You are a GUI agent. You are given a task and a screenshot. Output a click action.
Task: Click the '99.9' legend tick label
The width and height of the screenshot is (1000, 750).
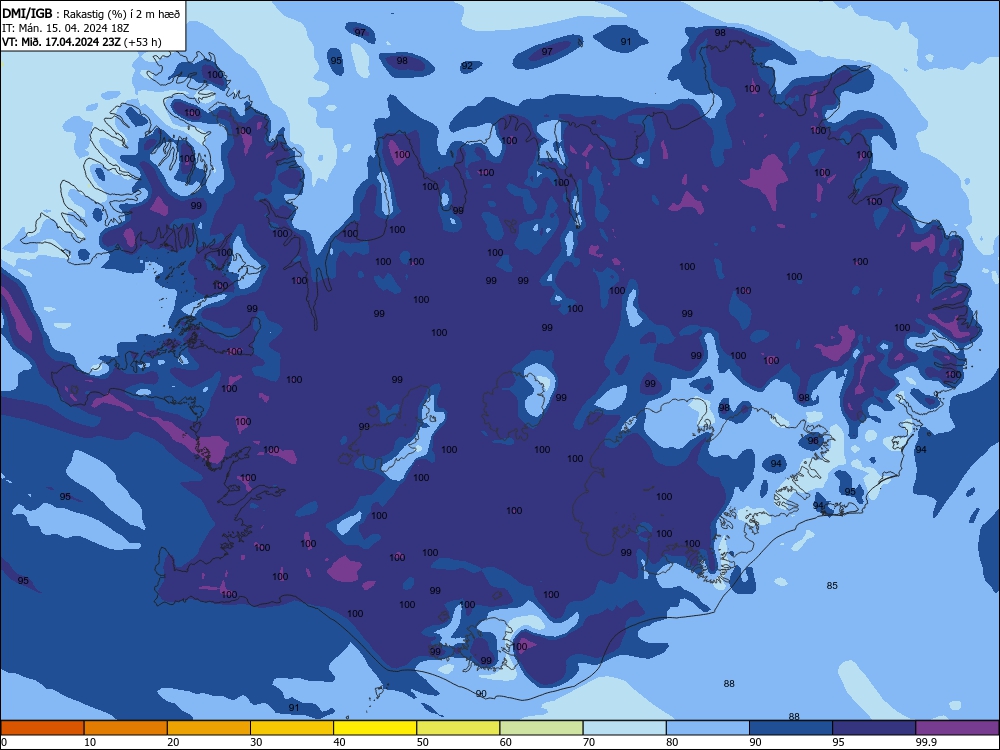(x=926, y=742)
